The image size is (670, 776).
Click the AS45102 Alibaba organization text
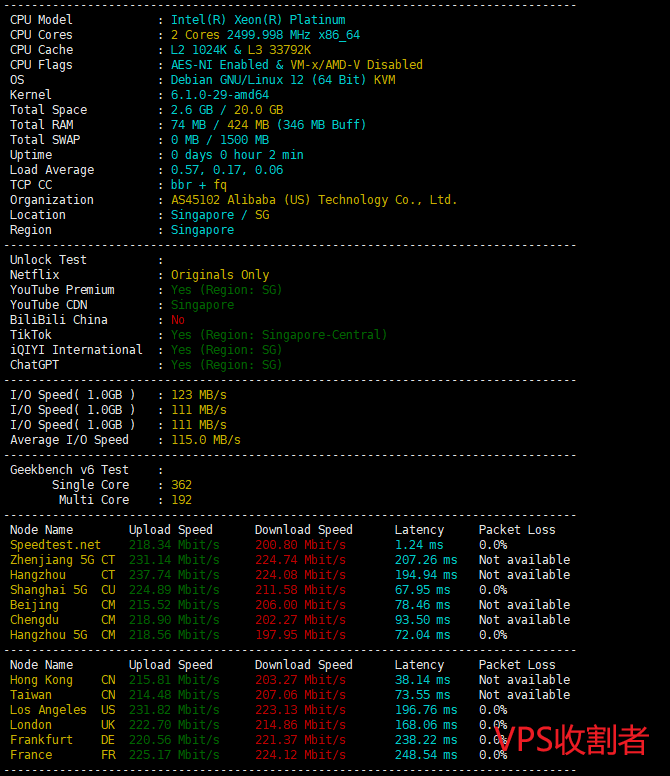[313, 200]
